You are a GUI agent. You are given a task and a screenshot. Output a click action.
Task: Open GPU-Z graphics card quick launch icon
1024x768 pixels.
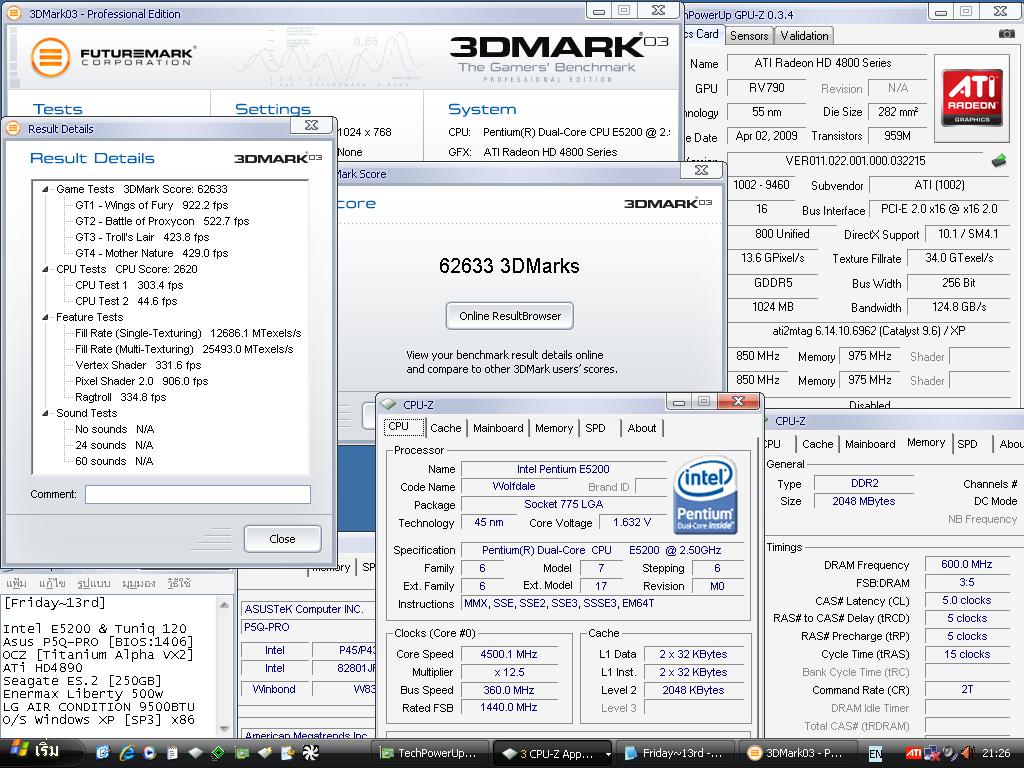tap(242, 753)
